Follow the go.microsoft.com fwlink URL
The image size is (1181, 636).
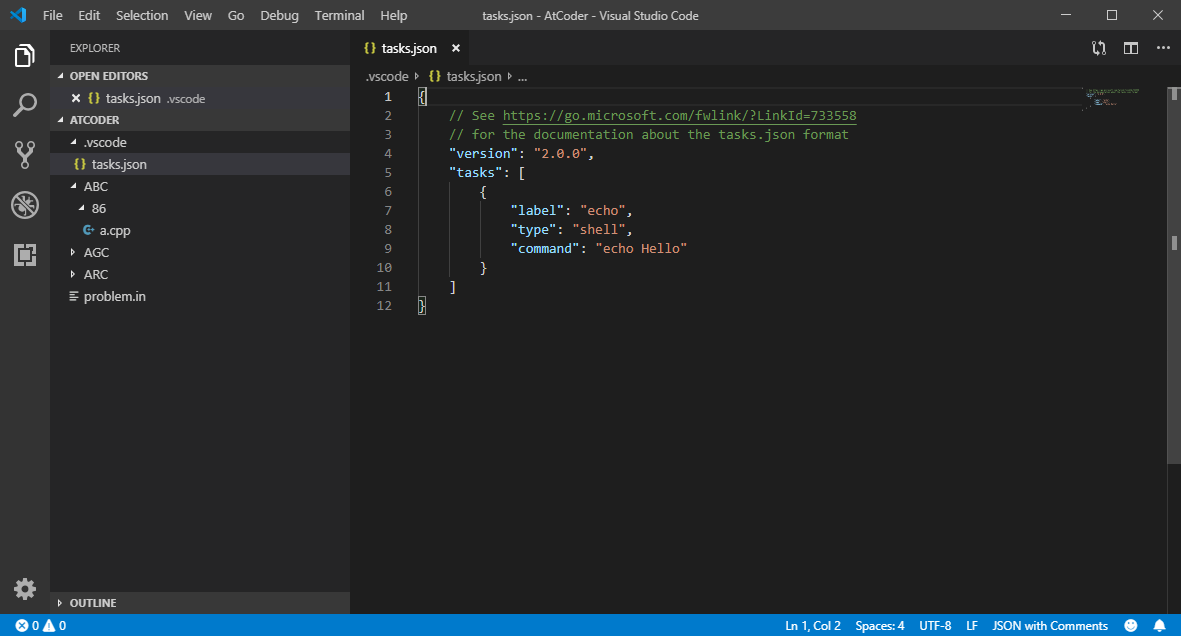pos(679,116)
